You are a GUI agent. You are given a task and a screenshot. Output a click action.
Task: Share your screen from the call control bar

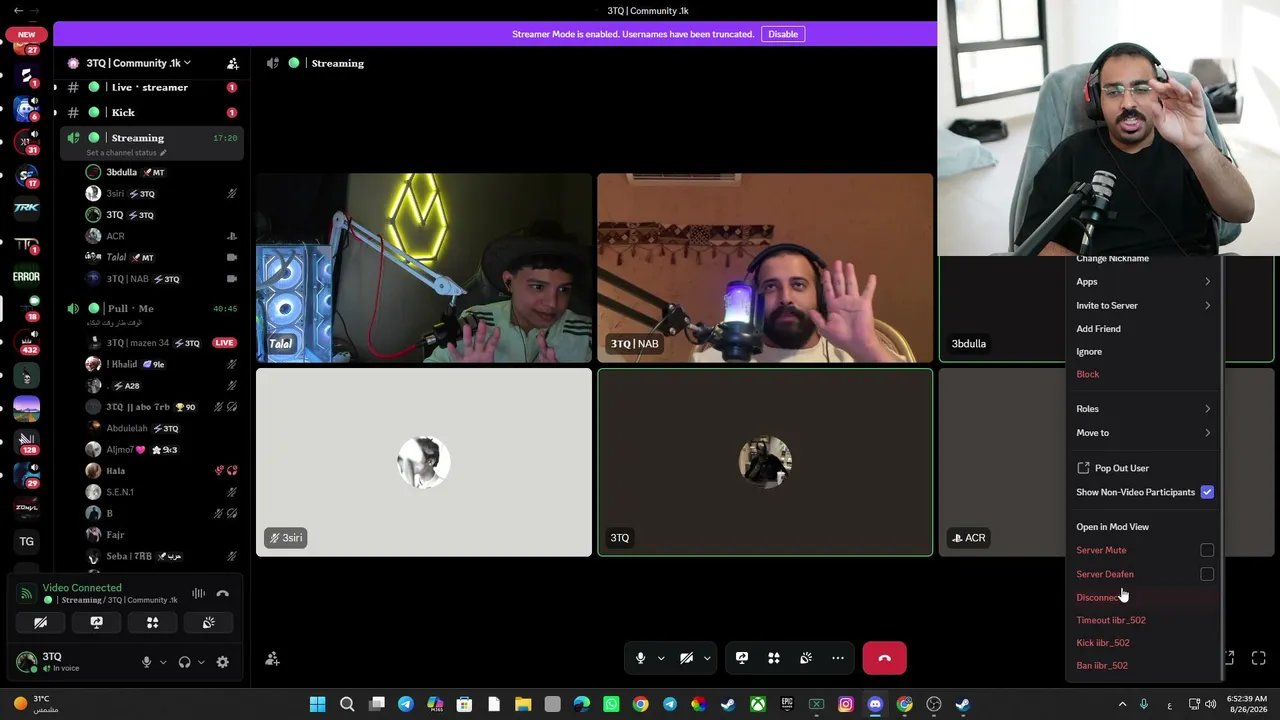(742, 658)
